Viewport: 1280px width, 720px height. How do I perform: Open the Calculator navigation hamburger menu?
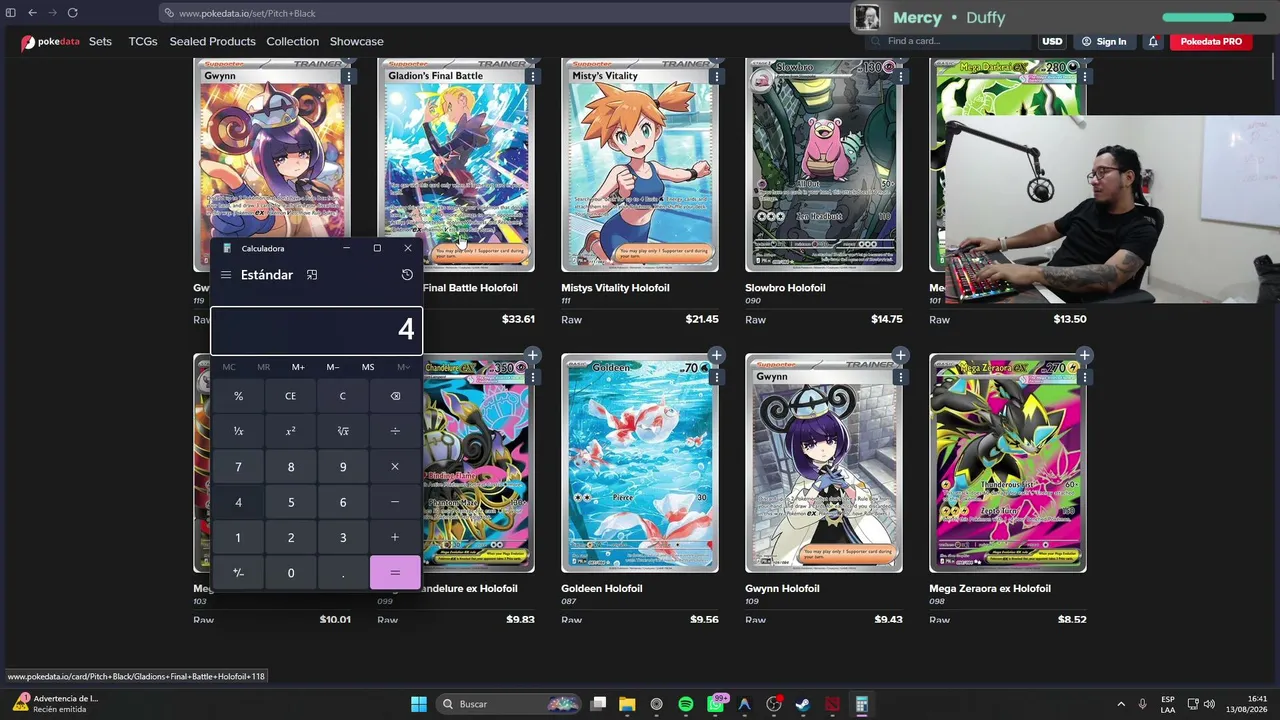(226, 275)
